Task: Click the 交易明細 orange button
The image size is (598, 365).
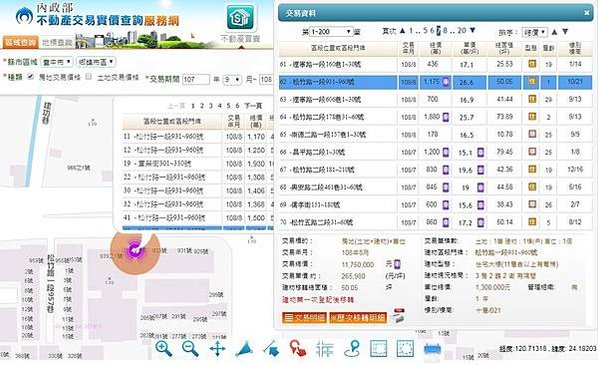Action: (304, 317)
